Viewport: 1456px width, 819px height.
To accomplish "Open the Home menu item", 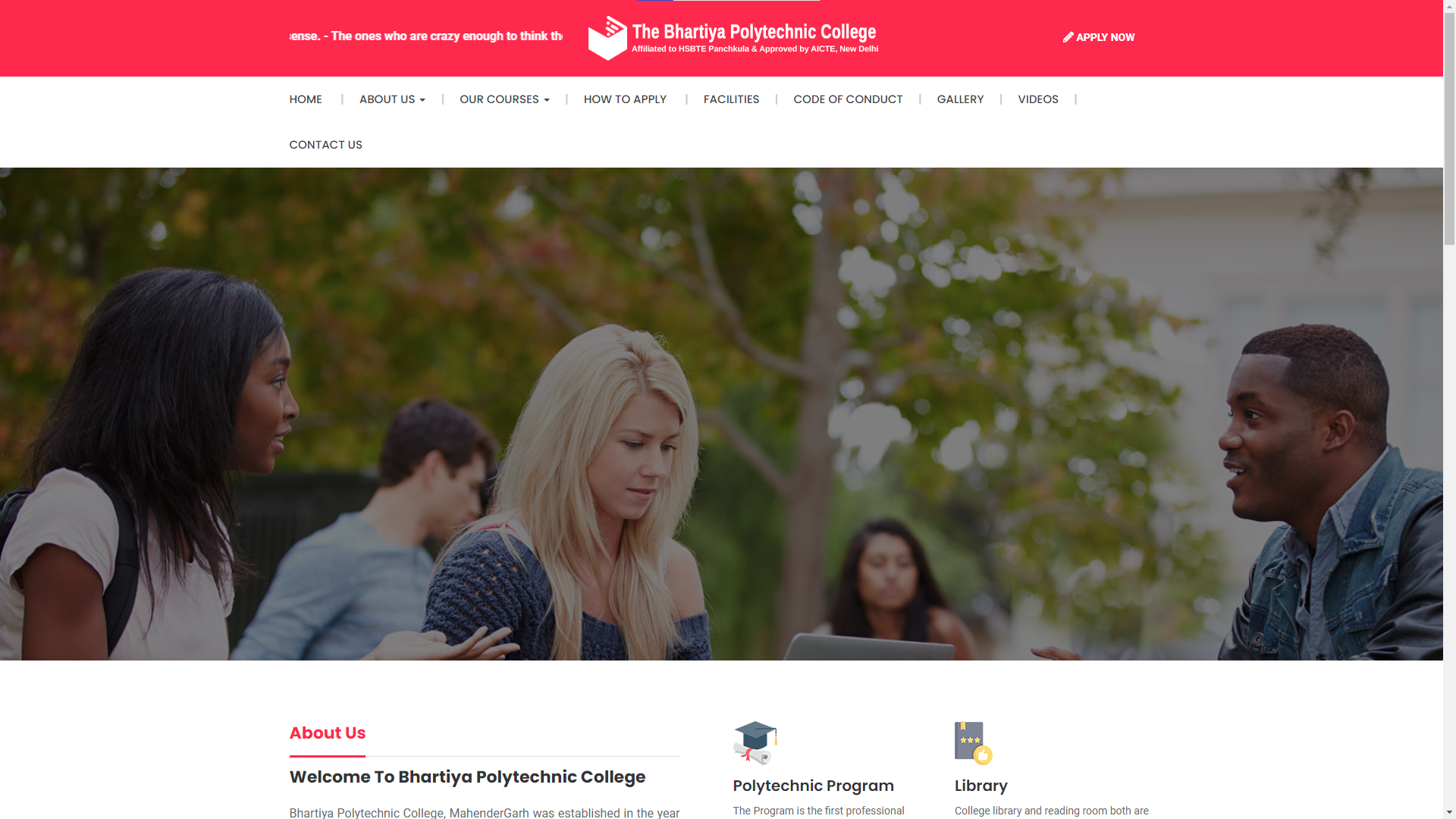I will [x=306, y=99].
